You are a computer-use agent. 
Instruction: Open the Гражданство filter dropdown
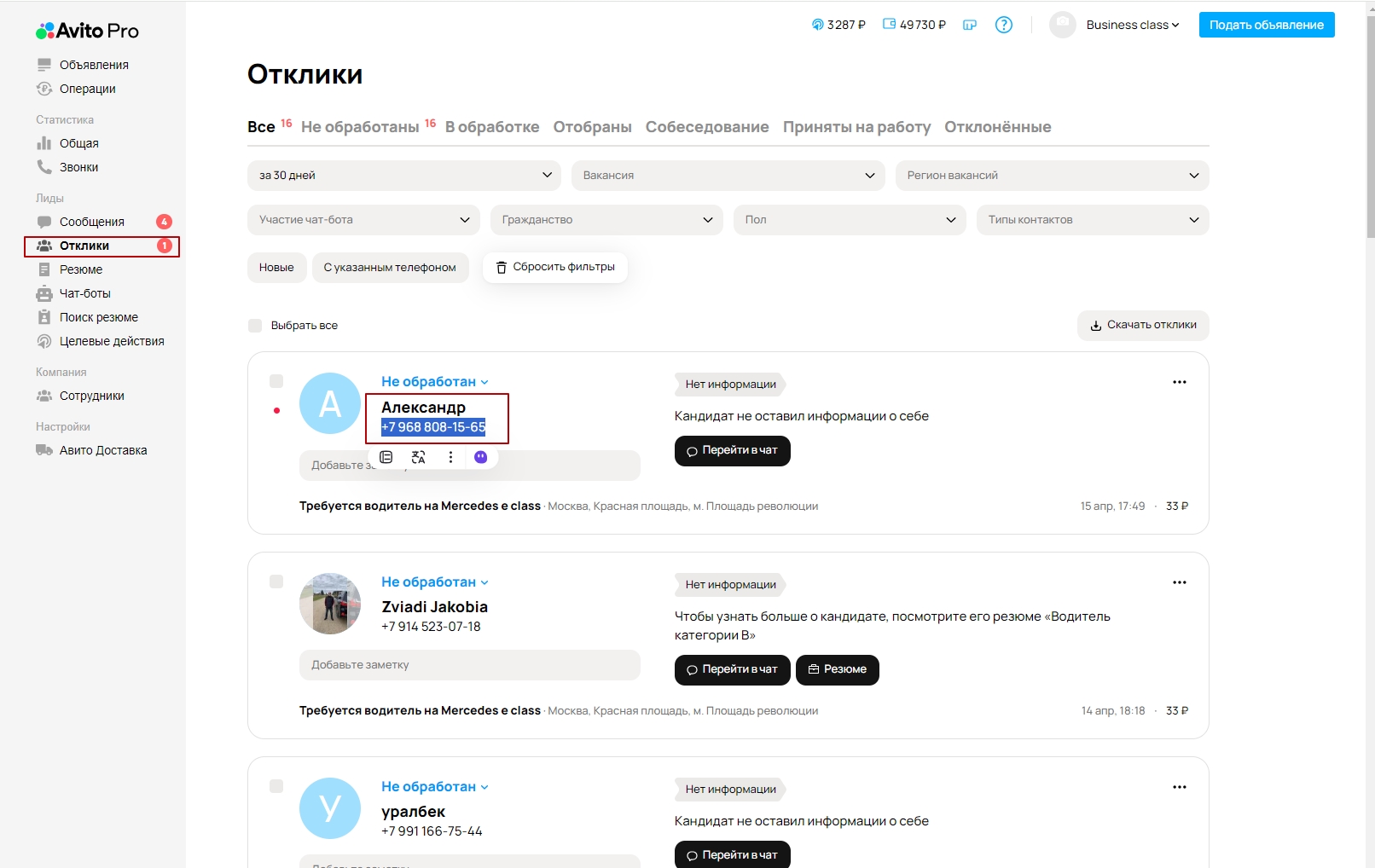click(606, 220)
